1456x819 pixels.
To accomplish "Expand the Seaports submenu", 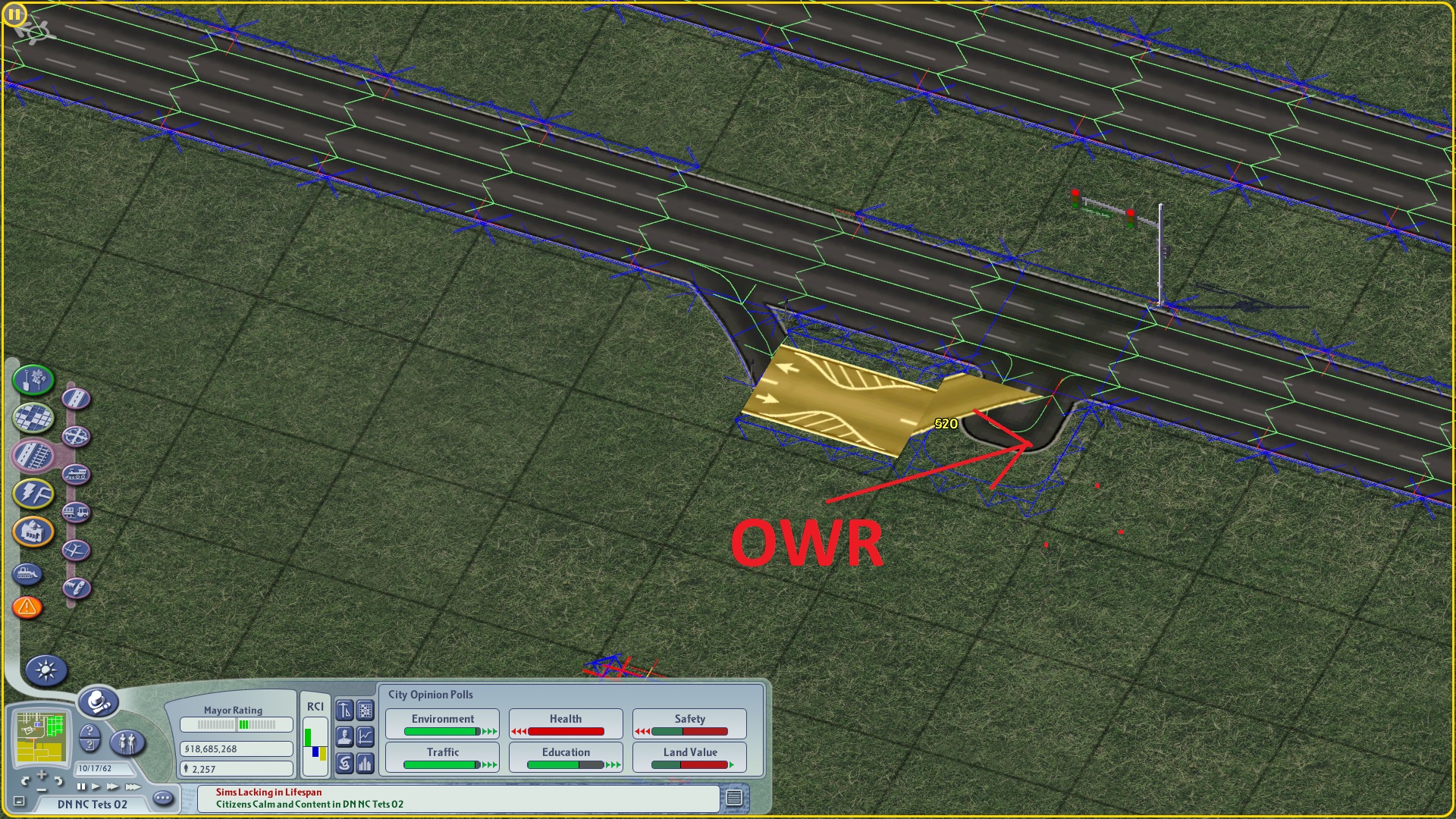I will pos(76,588).
